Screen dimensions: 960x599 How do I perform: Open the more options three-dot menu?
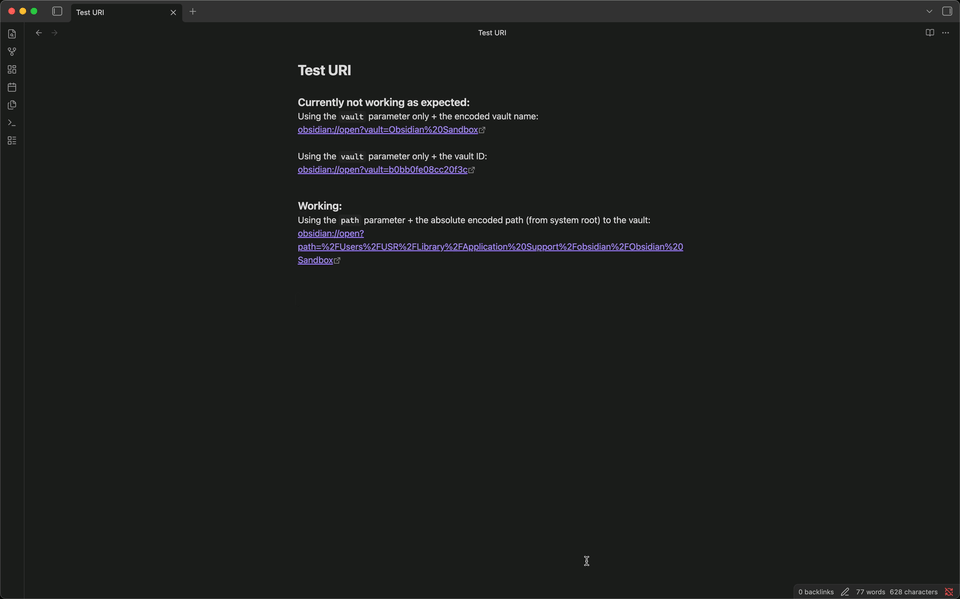tap(945, 32)
